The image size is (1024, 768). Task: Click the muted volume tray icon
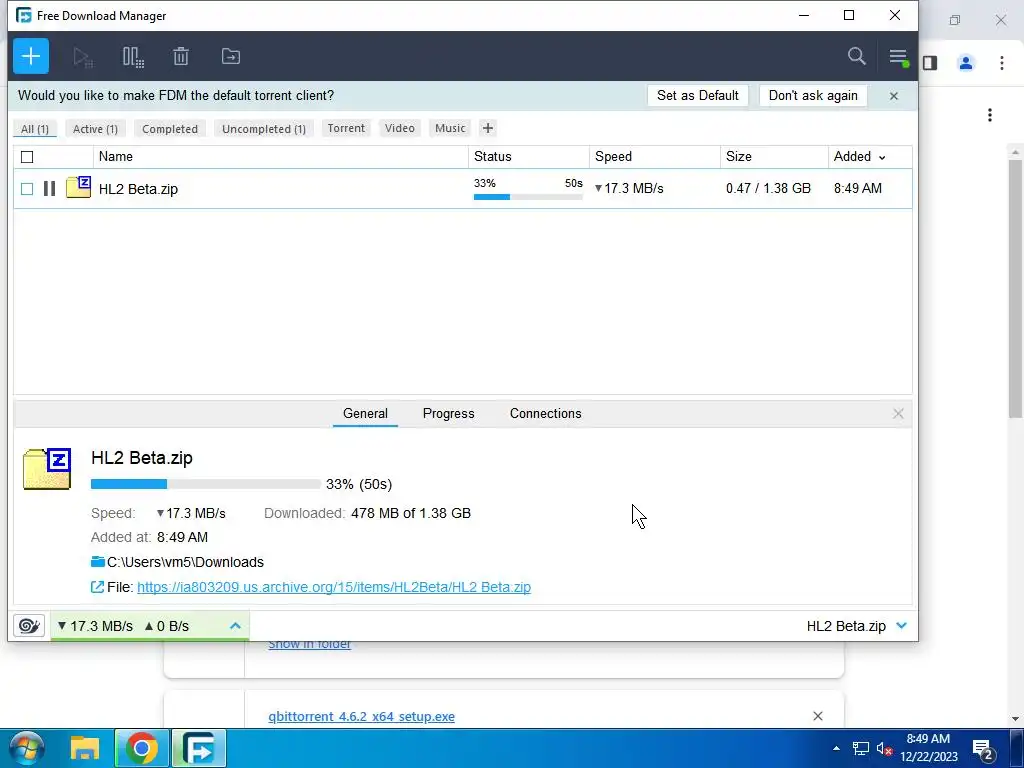[x=884, y=749]
